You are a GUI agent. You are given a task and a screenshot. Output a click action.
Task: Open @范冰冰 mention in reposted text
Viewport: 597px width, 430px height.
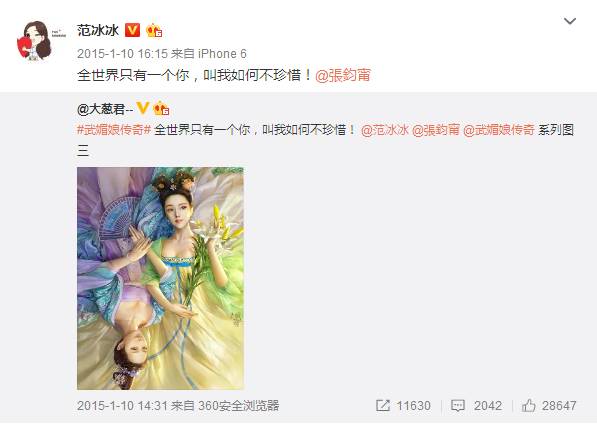coord(385,130)
